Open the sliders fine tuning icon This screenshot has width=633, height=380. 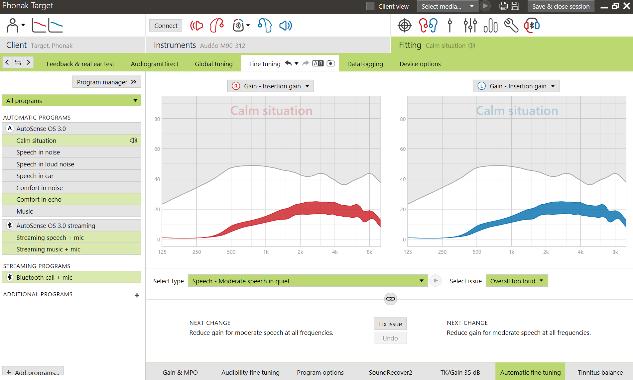point(470,25)
